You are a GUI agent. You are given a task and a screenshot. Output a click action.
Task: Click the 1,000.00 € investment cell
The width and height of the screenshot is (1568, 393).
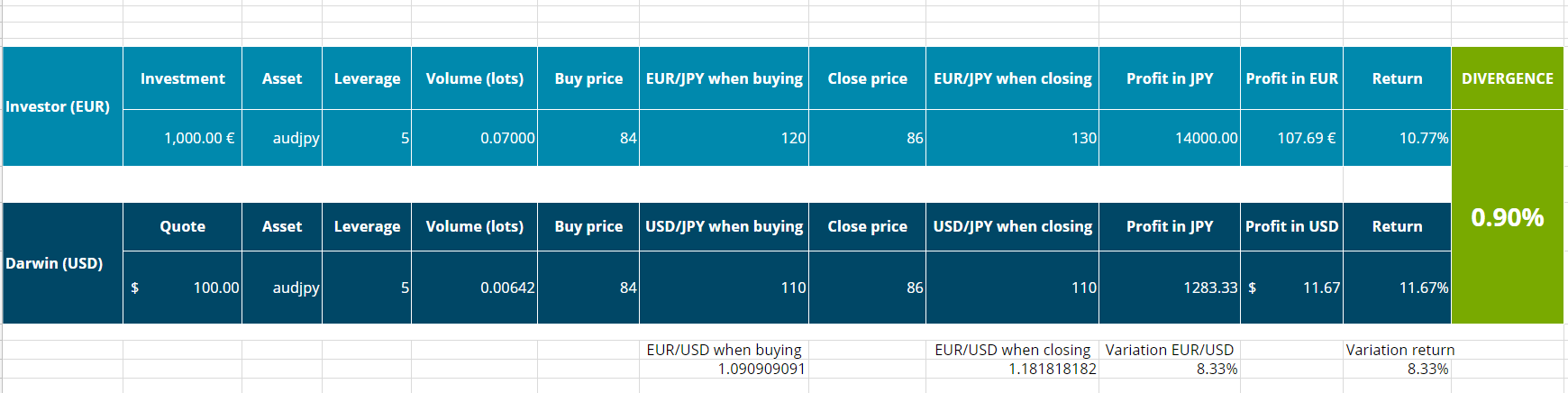[x=182, y=138]
